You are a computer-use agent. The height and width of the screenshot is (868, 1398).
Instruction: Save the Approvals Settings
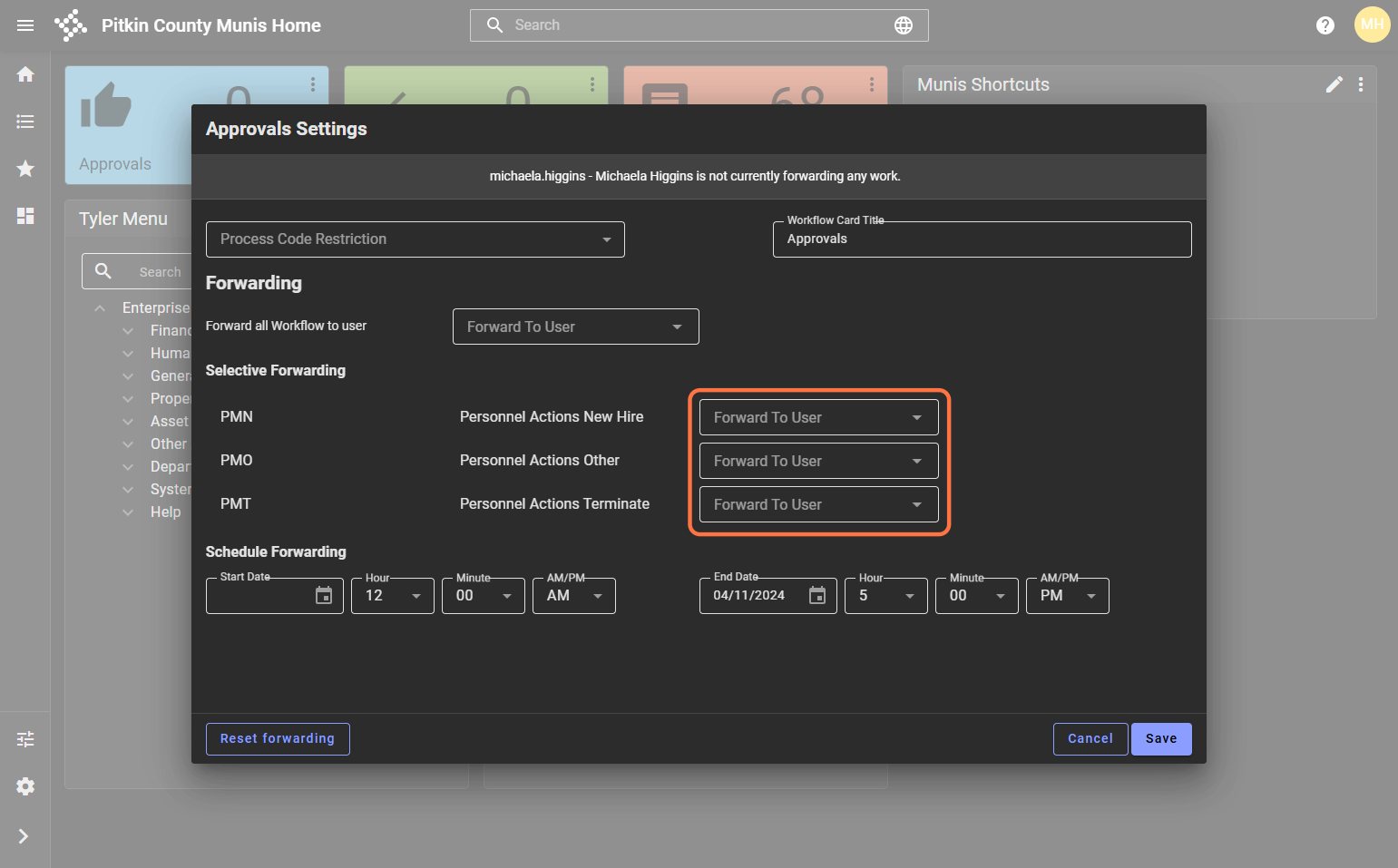1161,739
